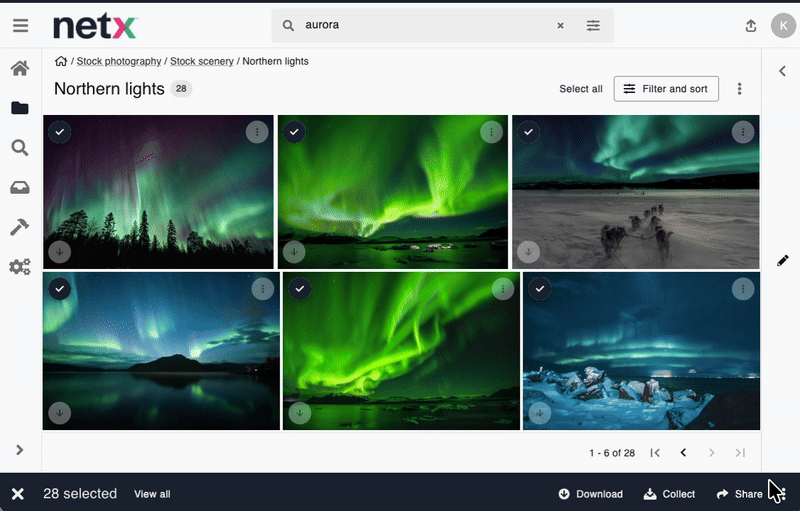Screen dimensions: 800x511
Task: Deselect the sled dogs aurora image checkbox
Action: pyautogui.click(x=528, y=132)
